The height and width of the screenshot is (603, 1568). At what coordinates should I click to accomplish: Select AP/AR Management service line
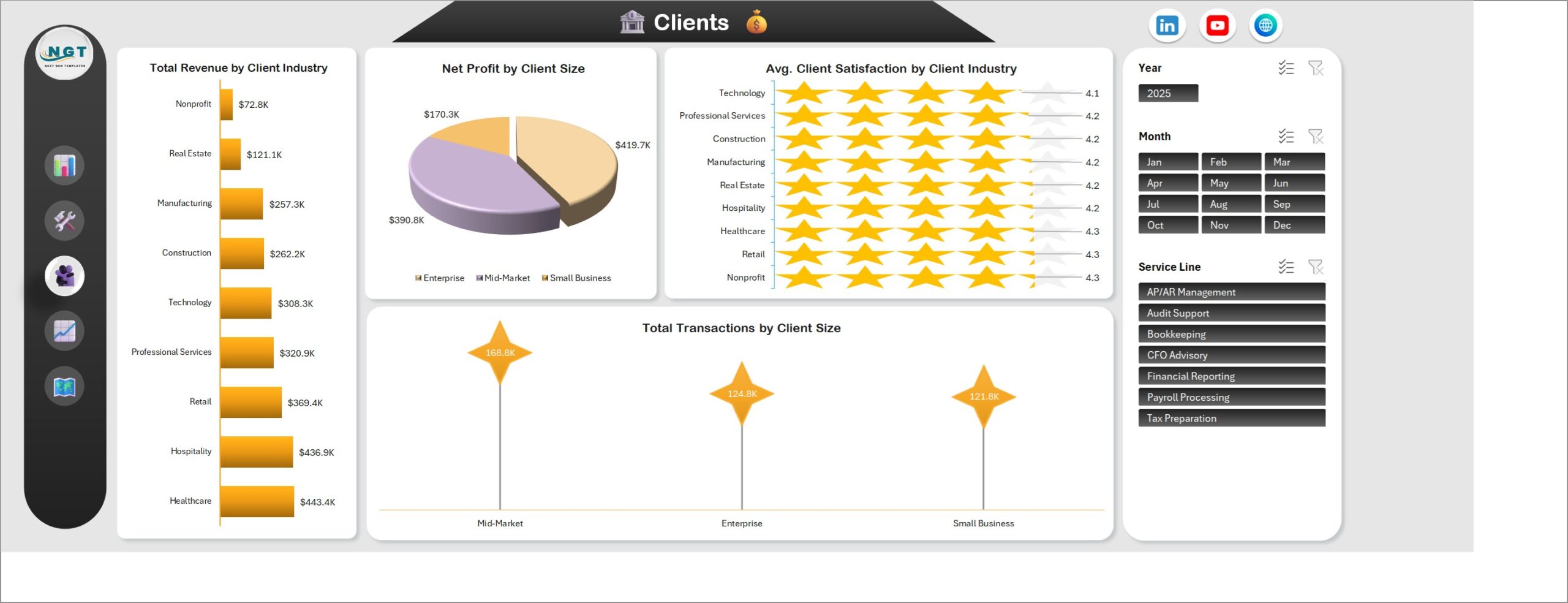1232,292
